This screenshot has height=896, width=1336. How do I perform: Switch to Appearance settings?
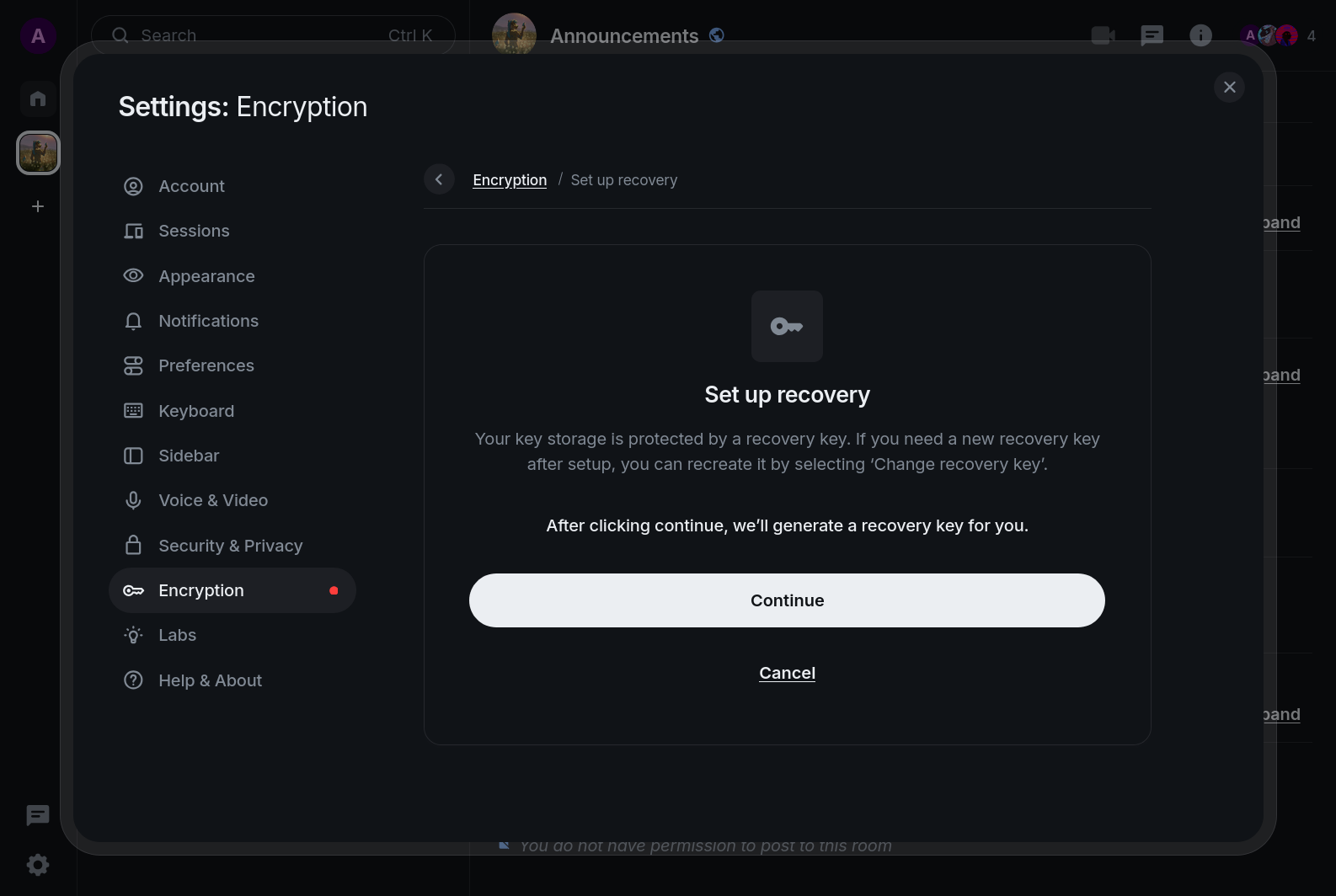(x=206, y=276)
